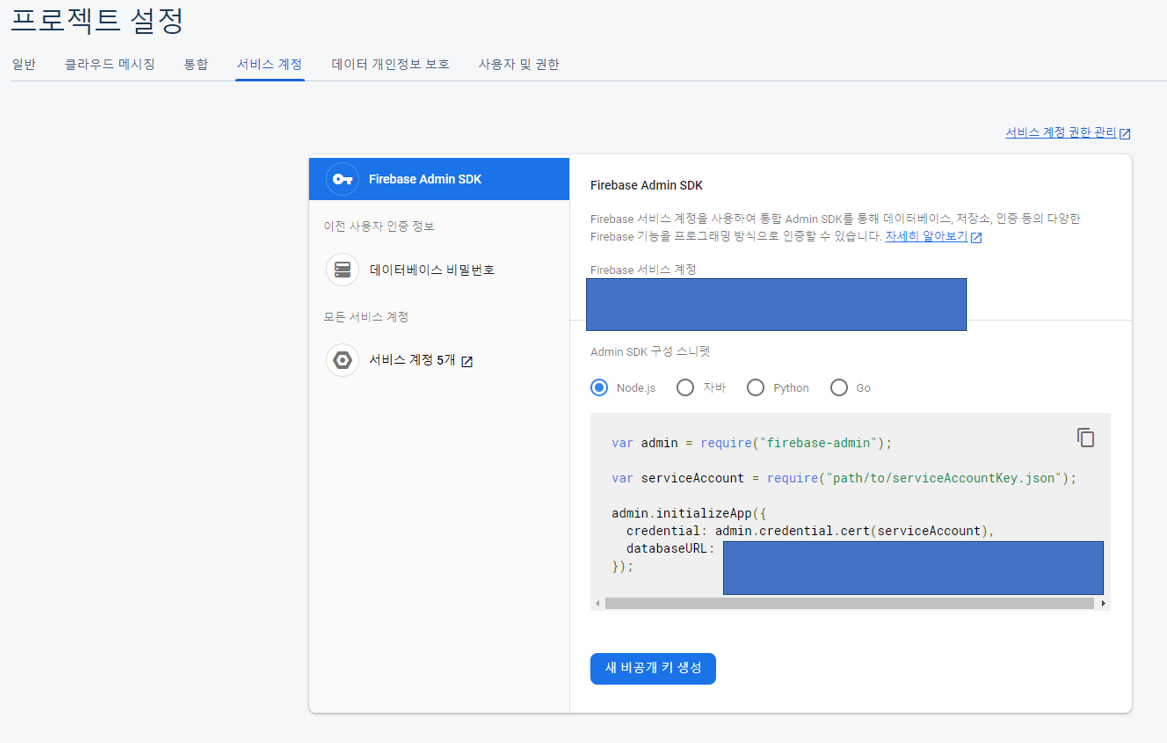Click the require("firebase-admin") code line
This screenshot has height=743, width=1167.
752,443
